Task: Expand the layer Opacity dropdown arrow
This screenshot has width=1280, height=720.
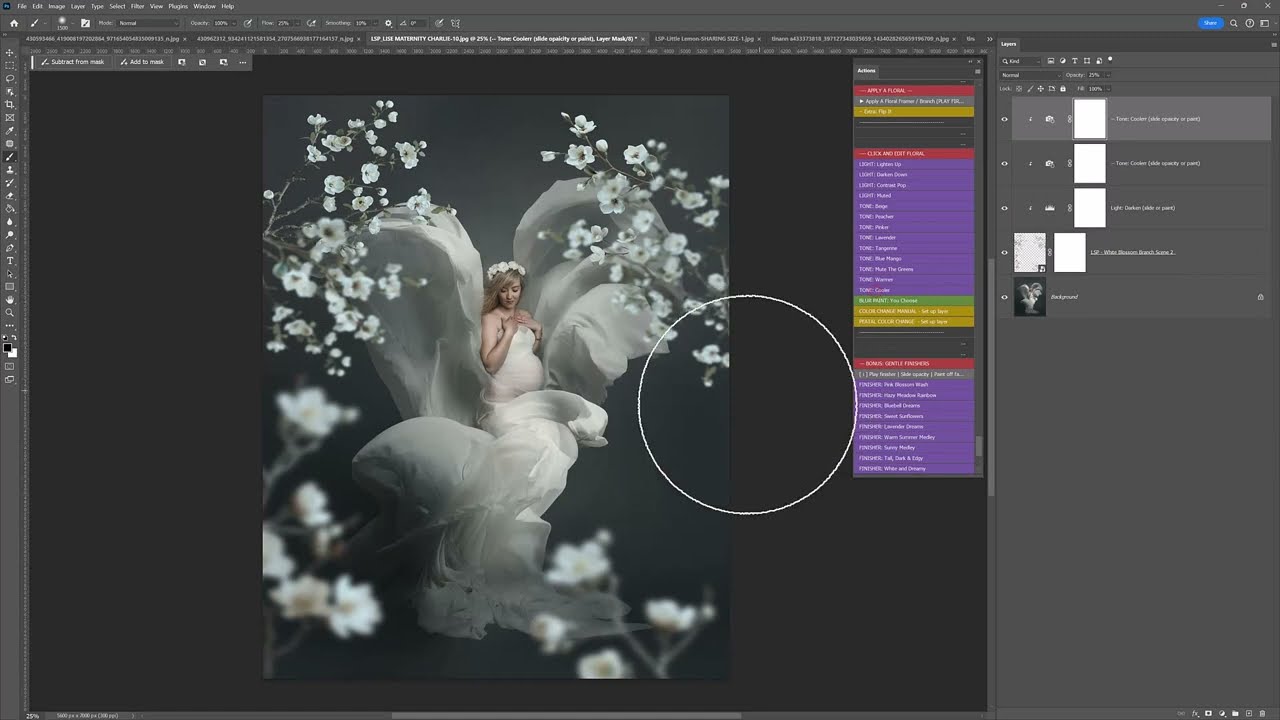Action: 1107,75
